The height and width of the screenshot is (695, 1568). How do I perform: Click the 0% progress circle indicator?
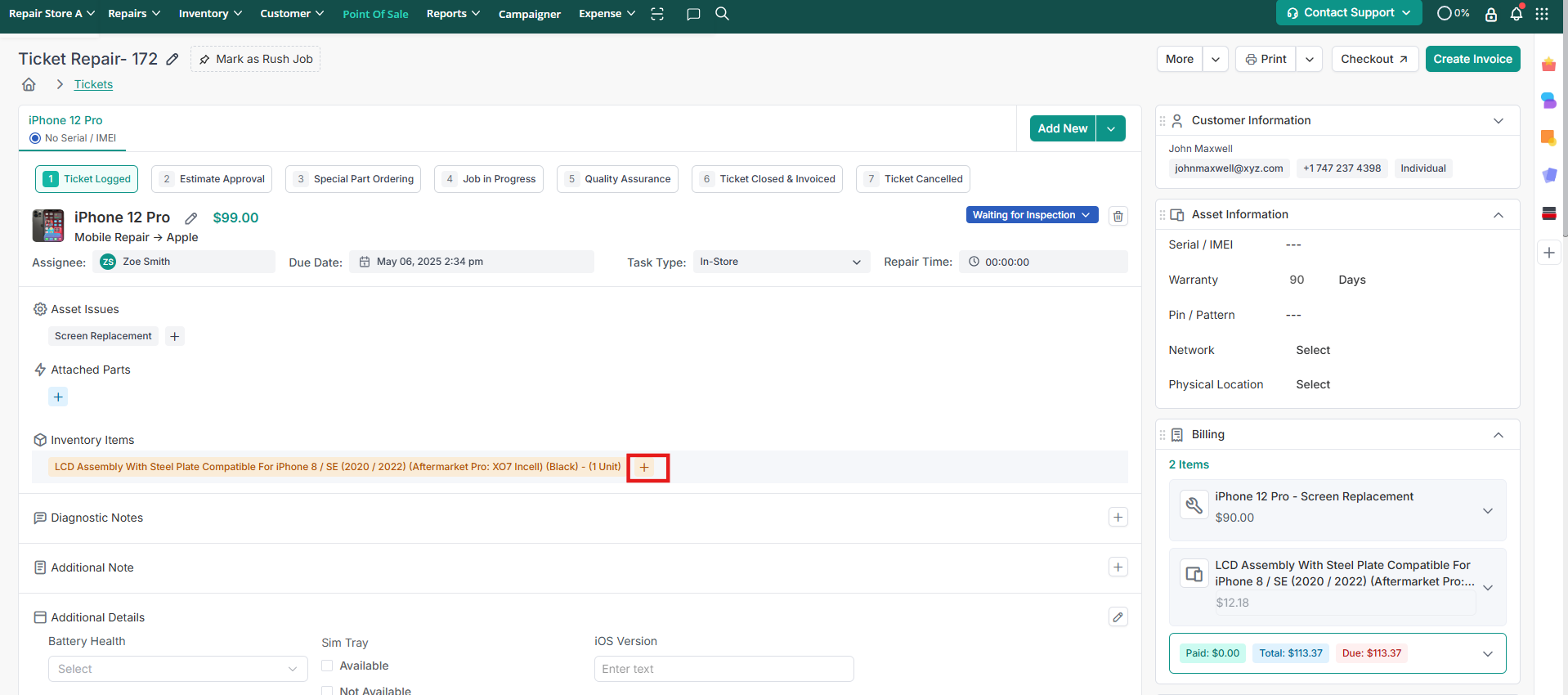point(1453,13)
